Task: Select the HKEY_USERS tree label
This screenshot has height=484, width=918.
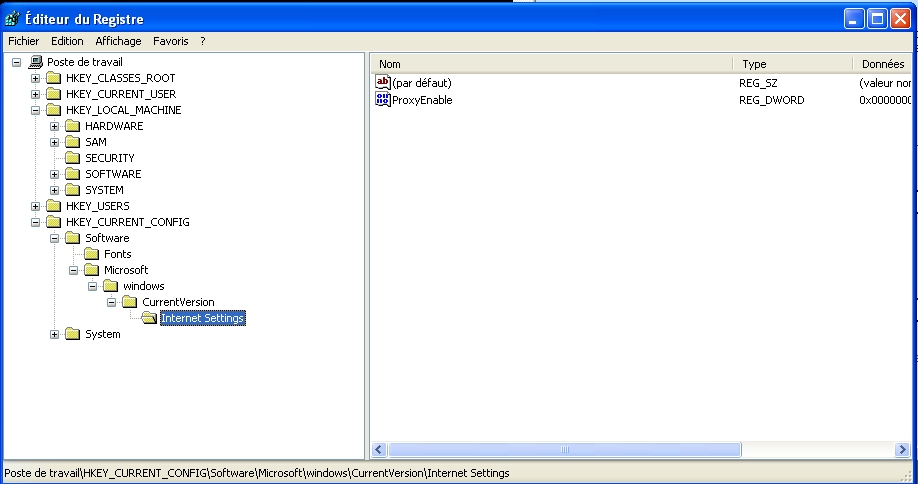Action: tap(98, 206)
